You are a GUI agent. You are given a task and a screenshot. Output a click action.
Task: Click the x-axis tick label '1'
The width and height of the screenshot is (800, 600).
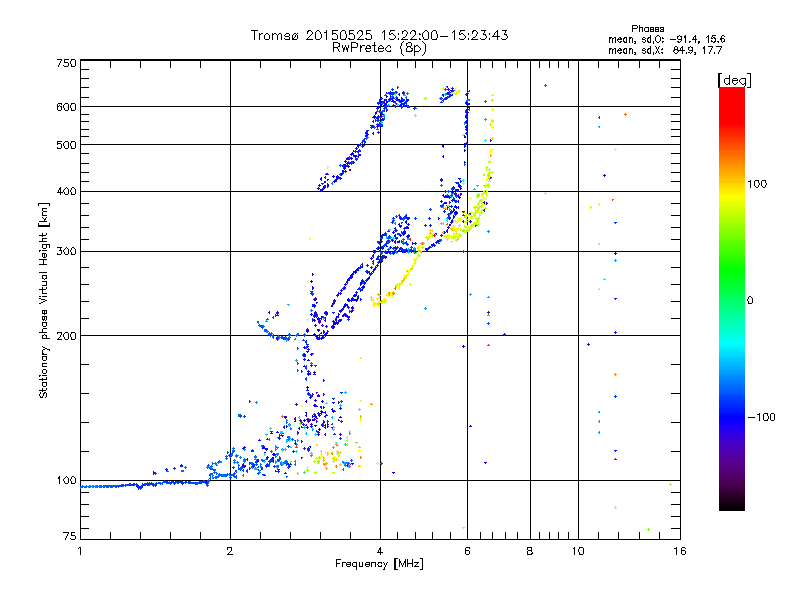[x=80, y=551]
